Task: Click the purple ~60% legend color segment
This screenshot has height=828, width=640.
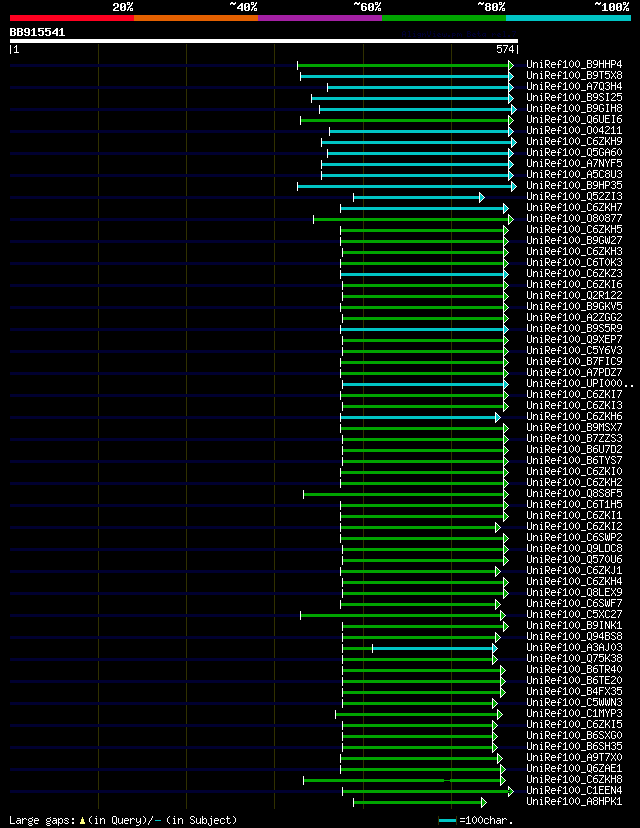Action: (x=320, y=18)
